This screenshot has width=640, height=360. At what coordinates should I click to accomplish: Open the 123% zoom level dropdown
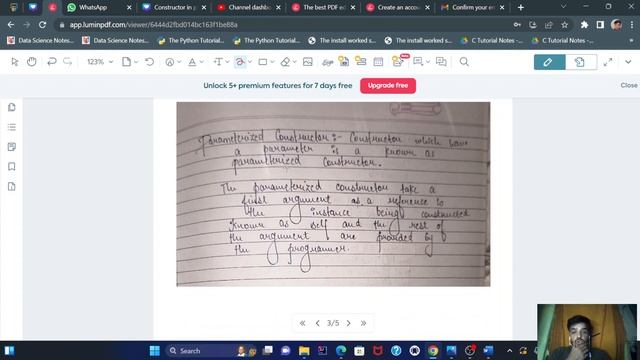pos(100,62)
